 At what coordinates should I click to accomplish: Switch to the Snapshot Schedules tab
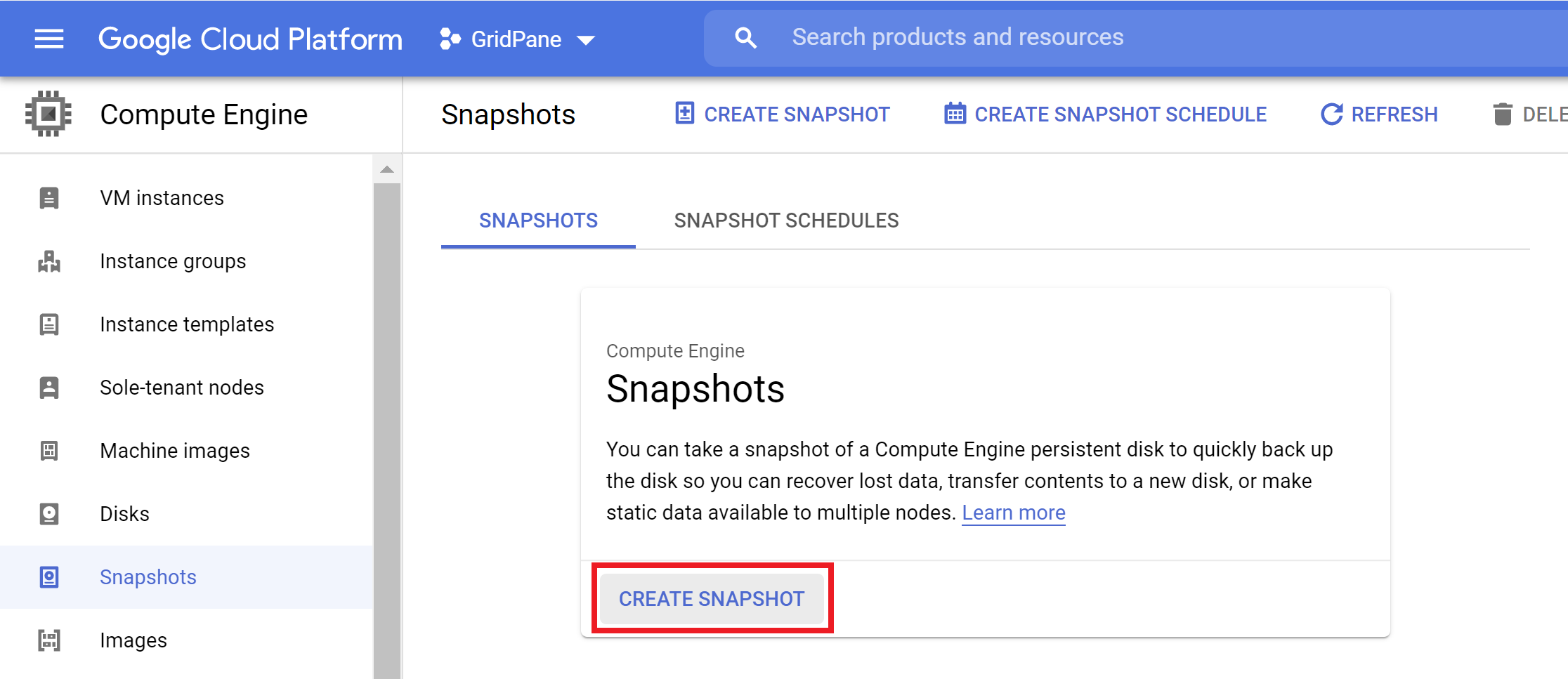click(786, 220)
